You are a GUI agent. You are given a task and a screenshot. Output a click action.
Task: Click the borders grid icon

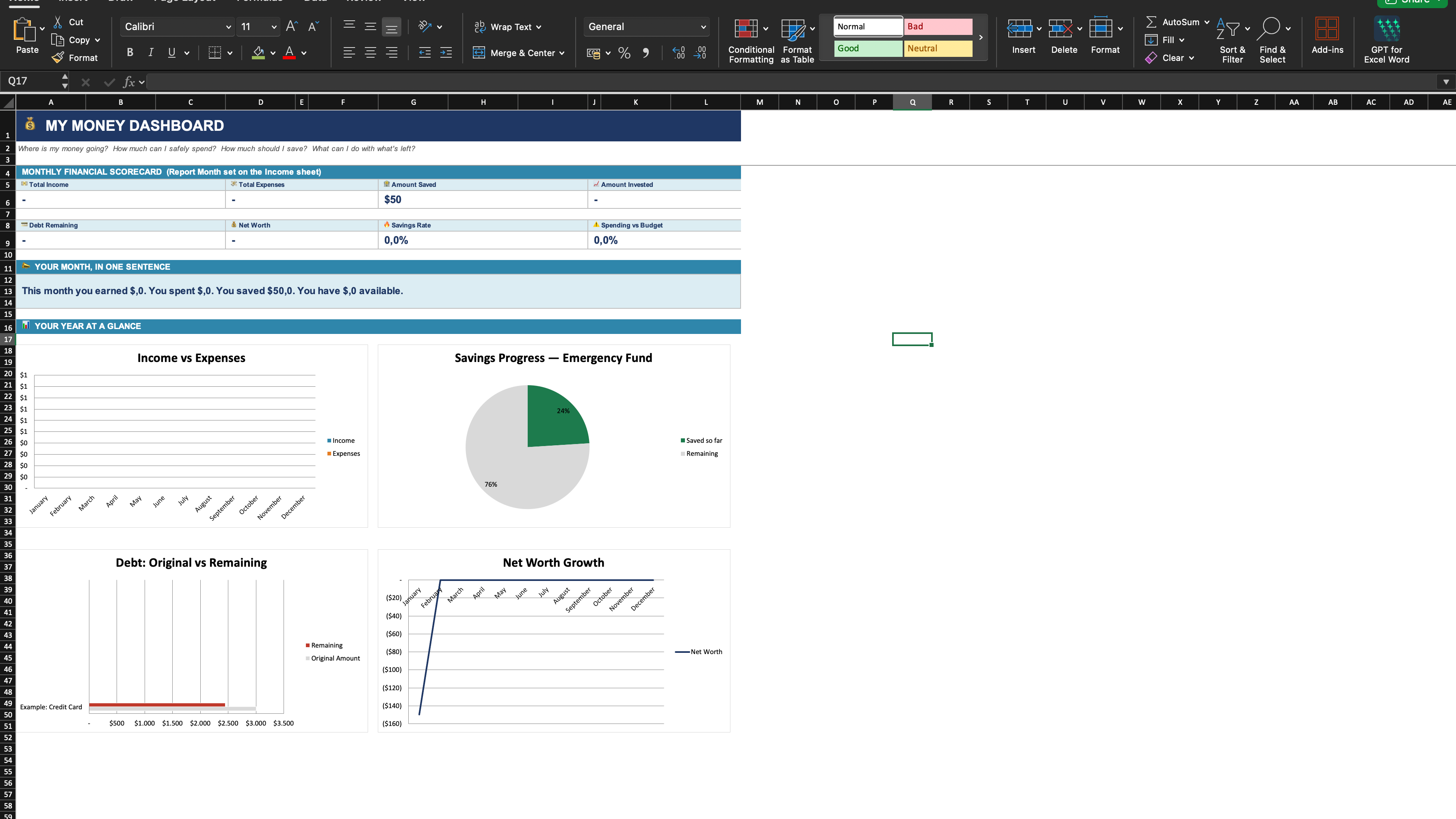tap(215, 52)
